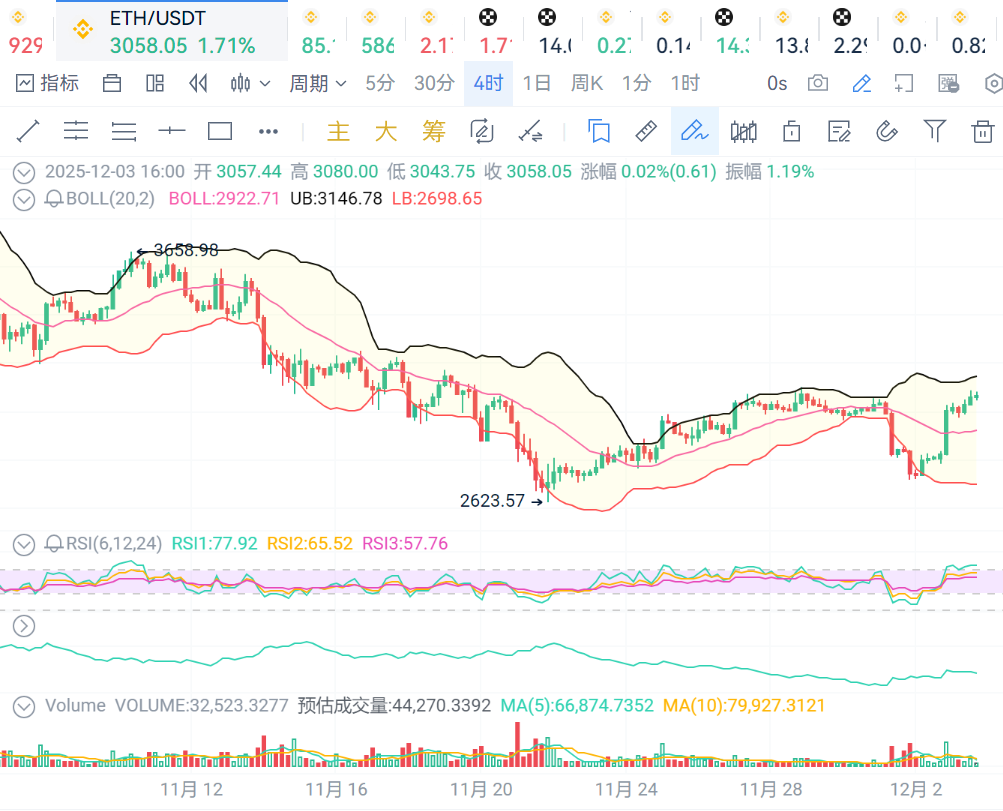
Task: Select the rectangle shape drawing tool
Action: (219, 131)
